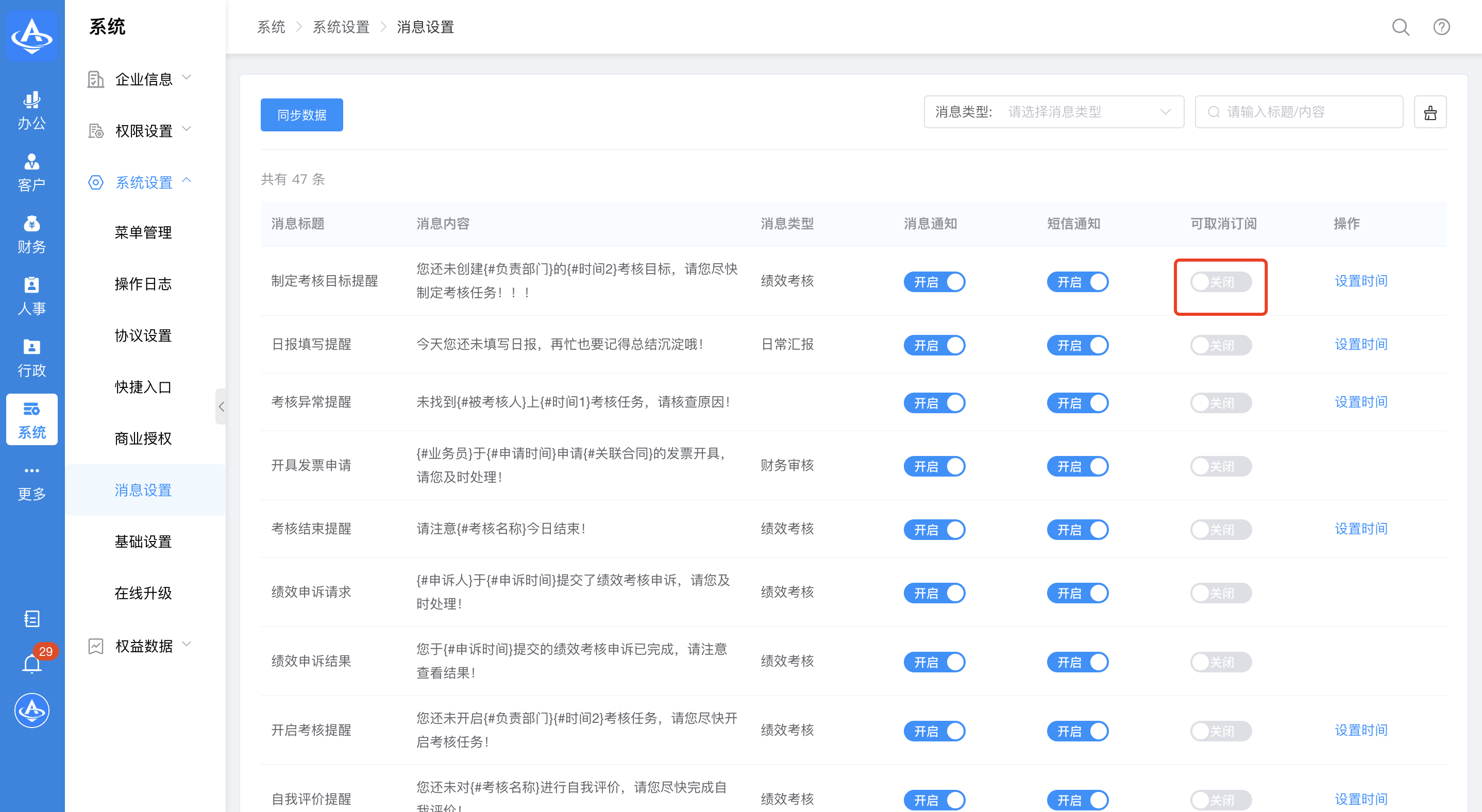Click the notification bell with 29 badge

[31, 664]
